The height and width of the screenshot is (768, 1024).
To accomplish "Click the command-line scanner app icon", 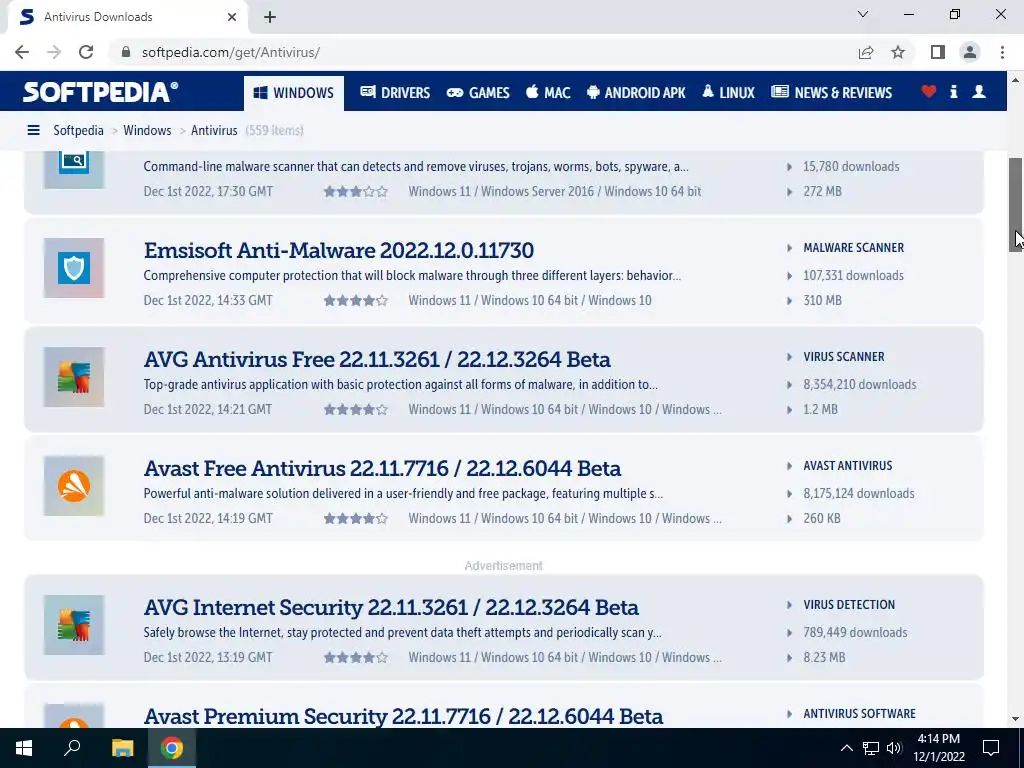I will point(74,169).
